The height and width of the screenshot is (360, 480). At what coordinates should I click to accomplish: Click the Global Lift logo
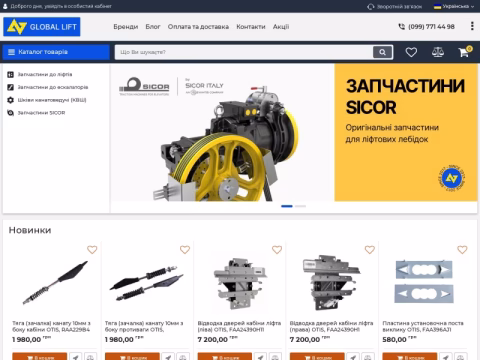(x=42, y=27)
